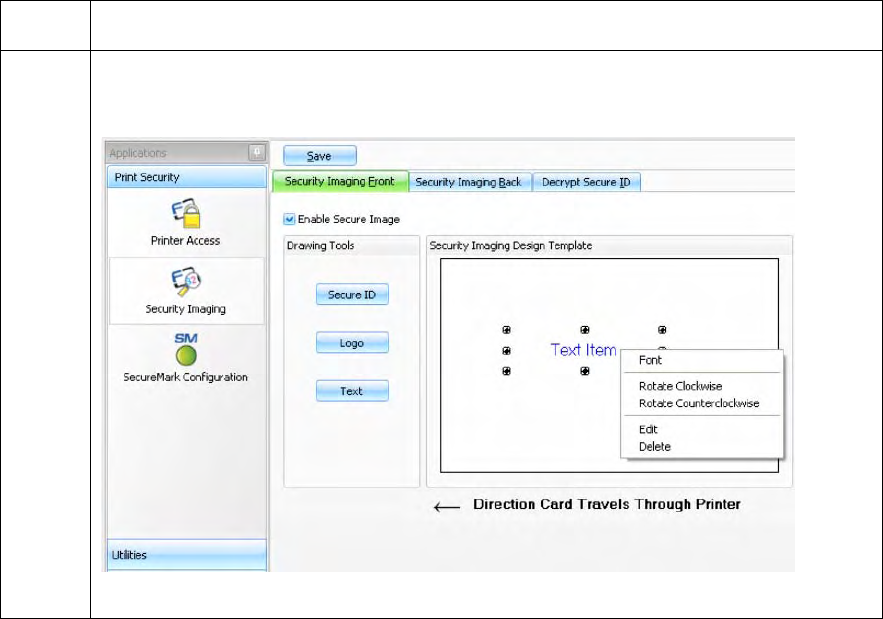Click the Security Imaging Design Template heading

coord(511,246)
